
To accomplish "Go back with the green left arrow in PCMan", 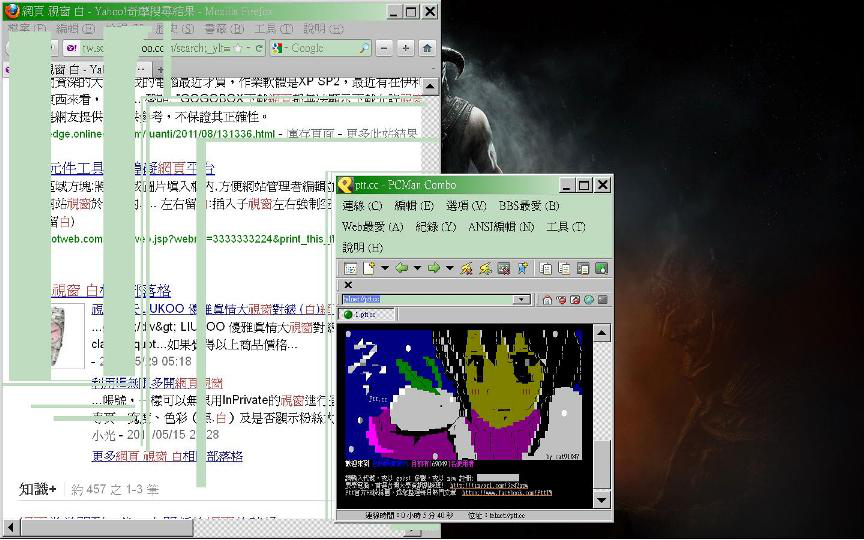I will 402,268.
